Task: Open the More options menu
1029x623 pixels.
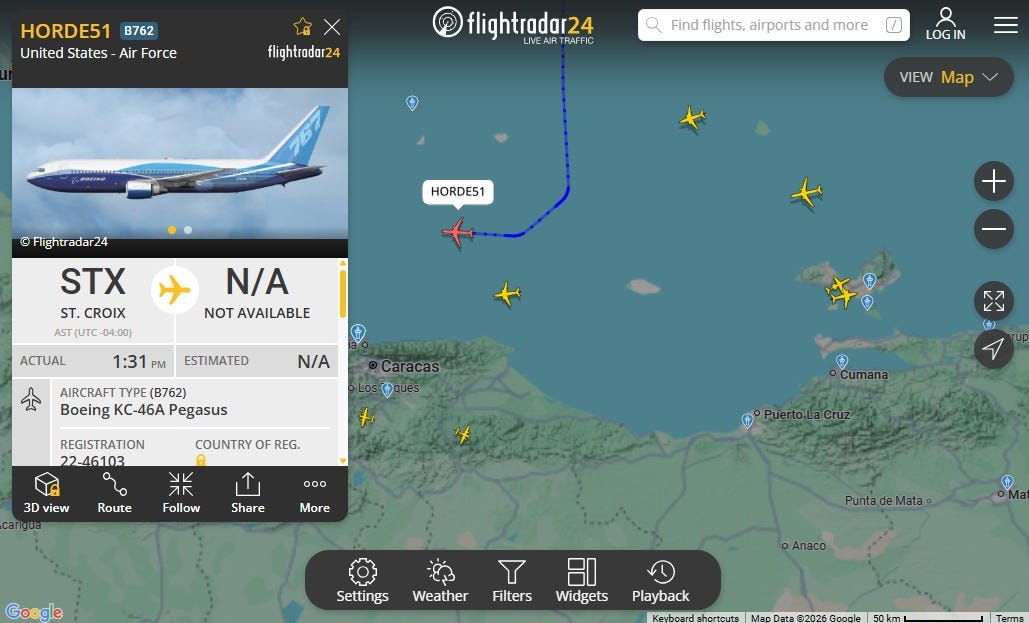Action: tap(314, 493)
